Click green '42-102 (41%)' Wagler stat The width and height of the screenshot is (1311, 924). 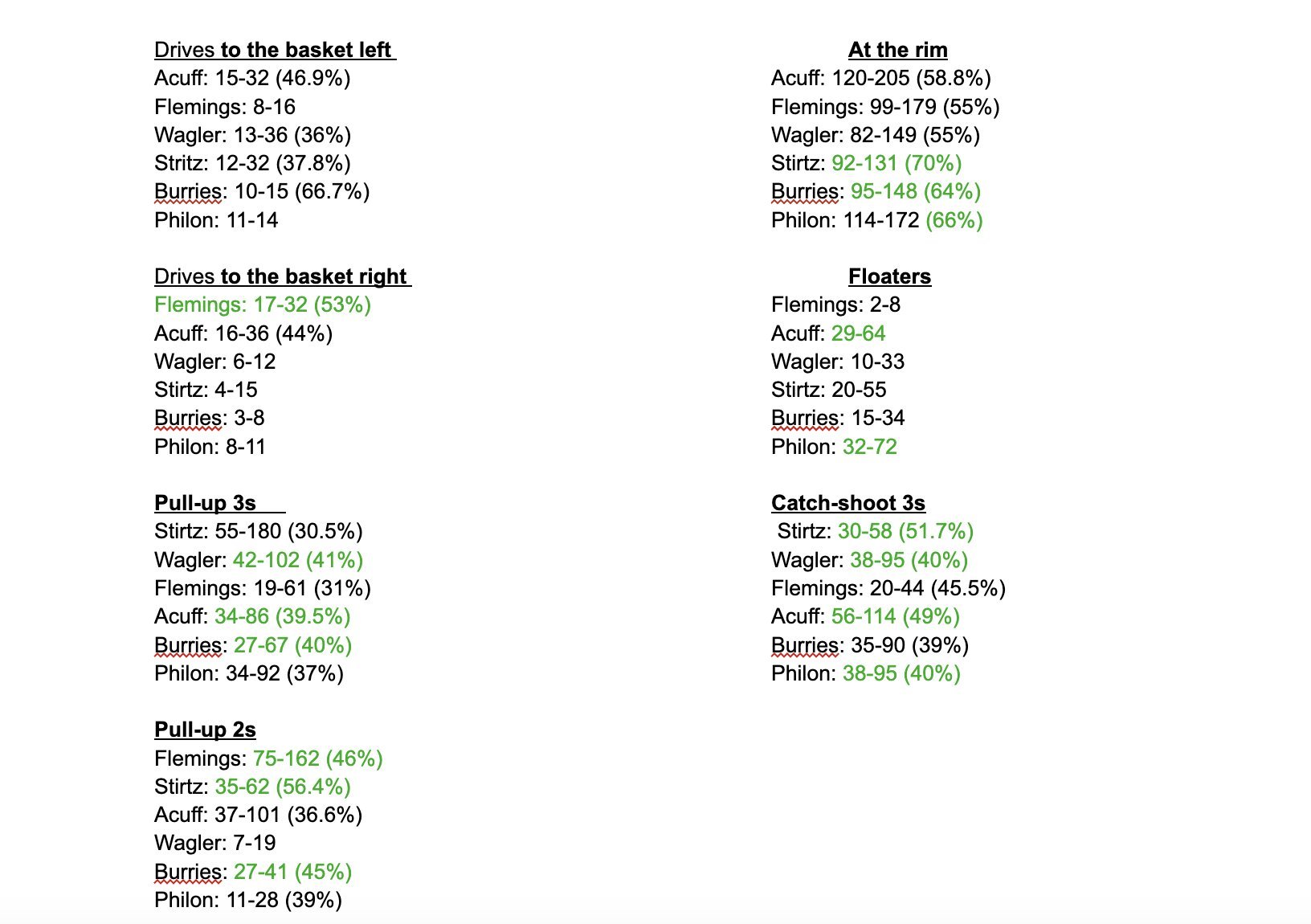[x=298, y=560]
